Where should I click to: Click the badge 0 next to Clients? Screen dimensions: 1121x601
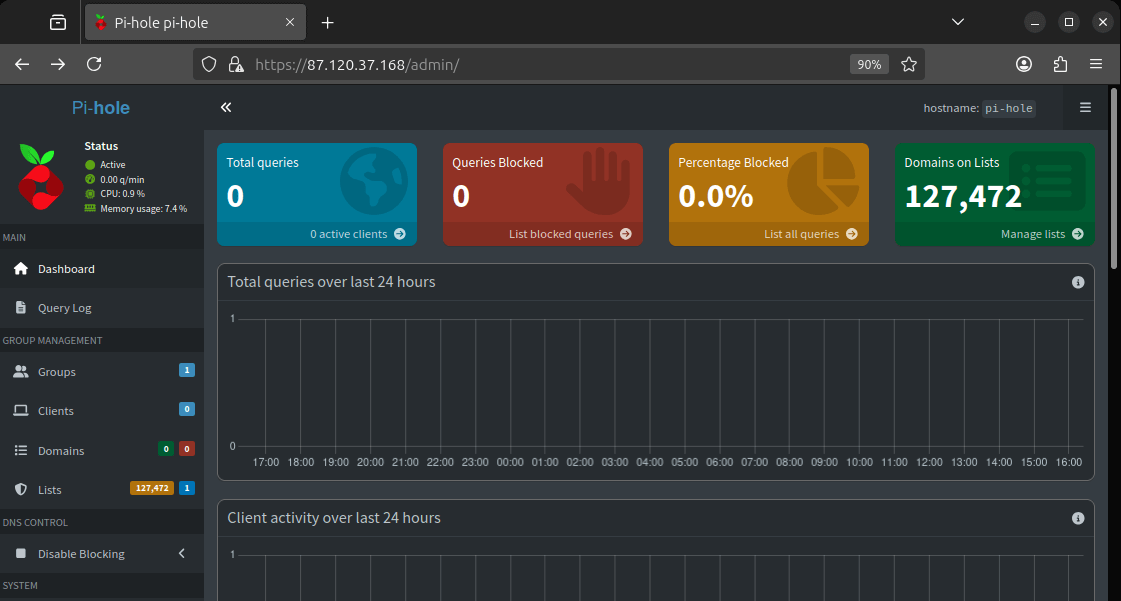coord(187,409)
